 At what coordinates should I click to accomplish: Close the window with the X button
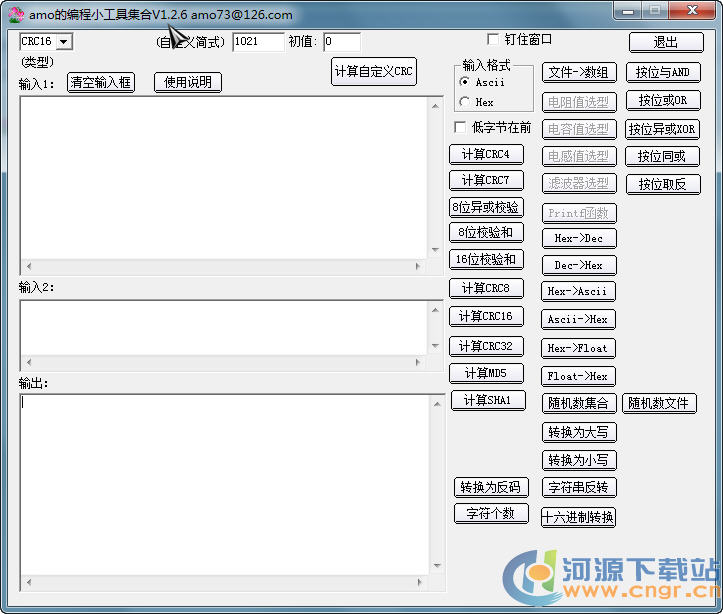tap(692, 11)
